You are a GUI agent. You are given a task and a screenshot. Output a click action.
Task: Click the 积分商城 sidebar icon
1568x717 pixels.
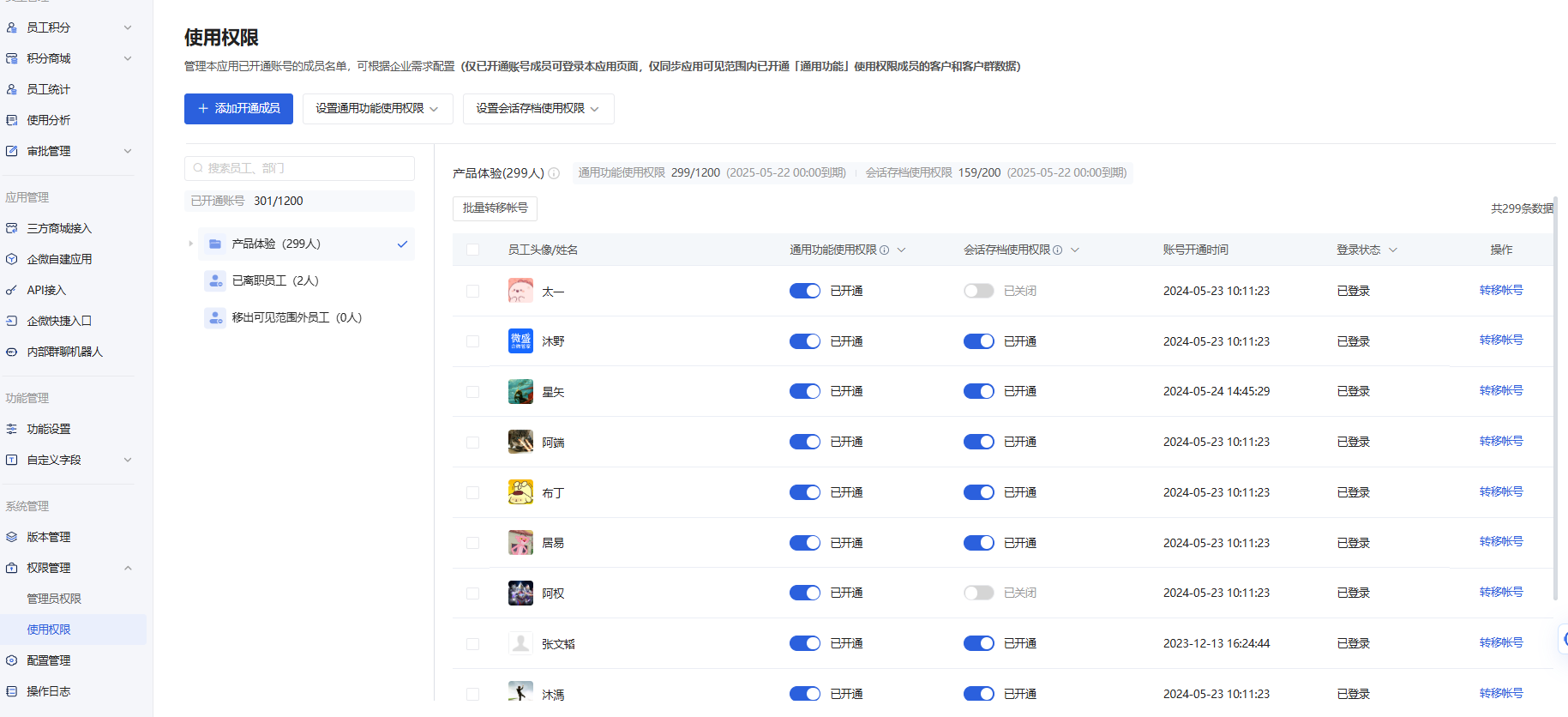[x=12, y=58]
